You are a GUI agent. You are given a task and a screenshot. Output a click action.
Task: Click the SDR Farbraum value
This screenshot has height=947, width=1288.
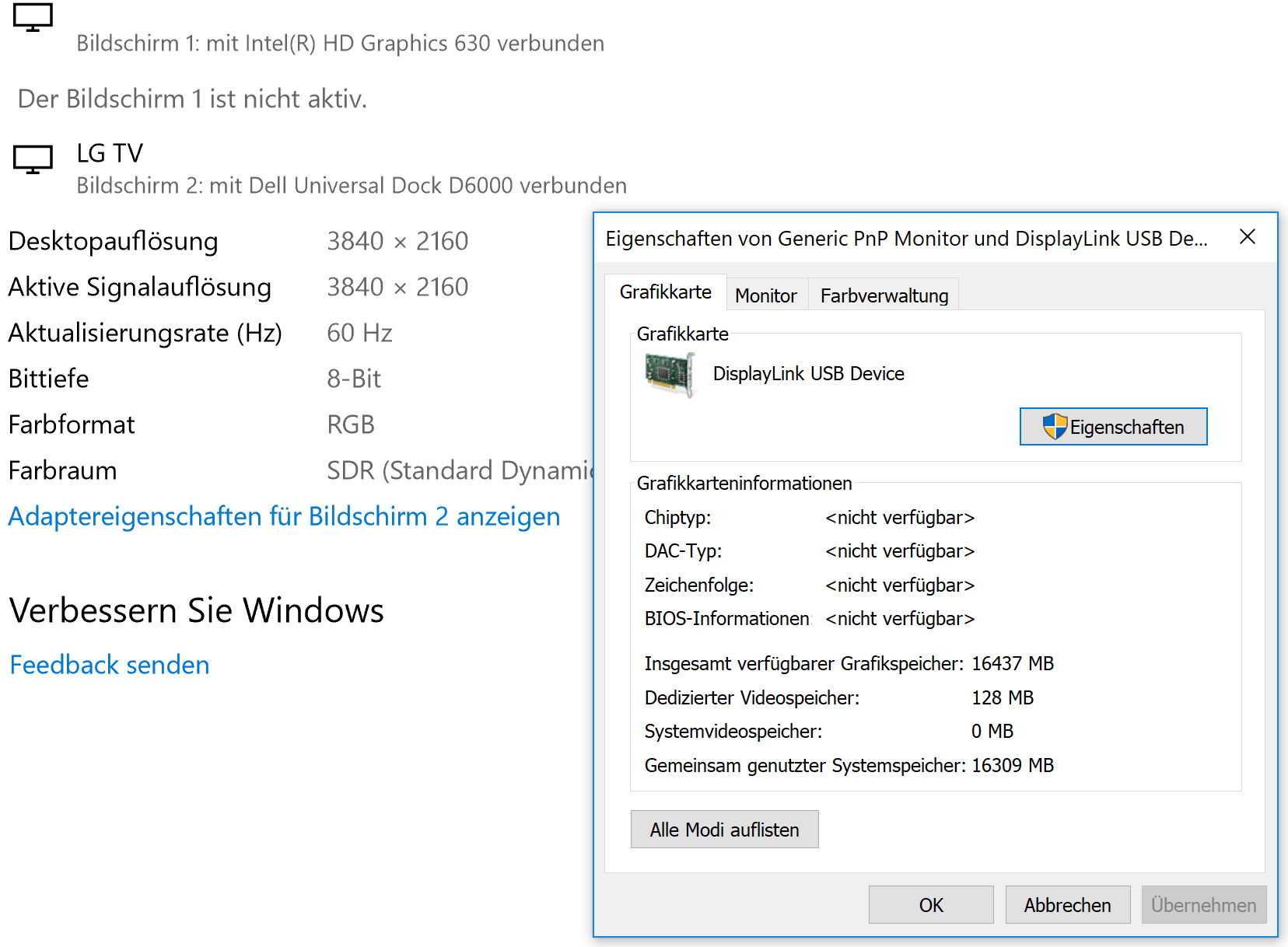(460, 470)
